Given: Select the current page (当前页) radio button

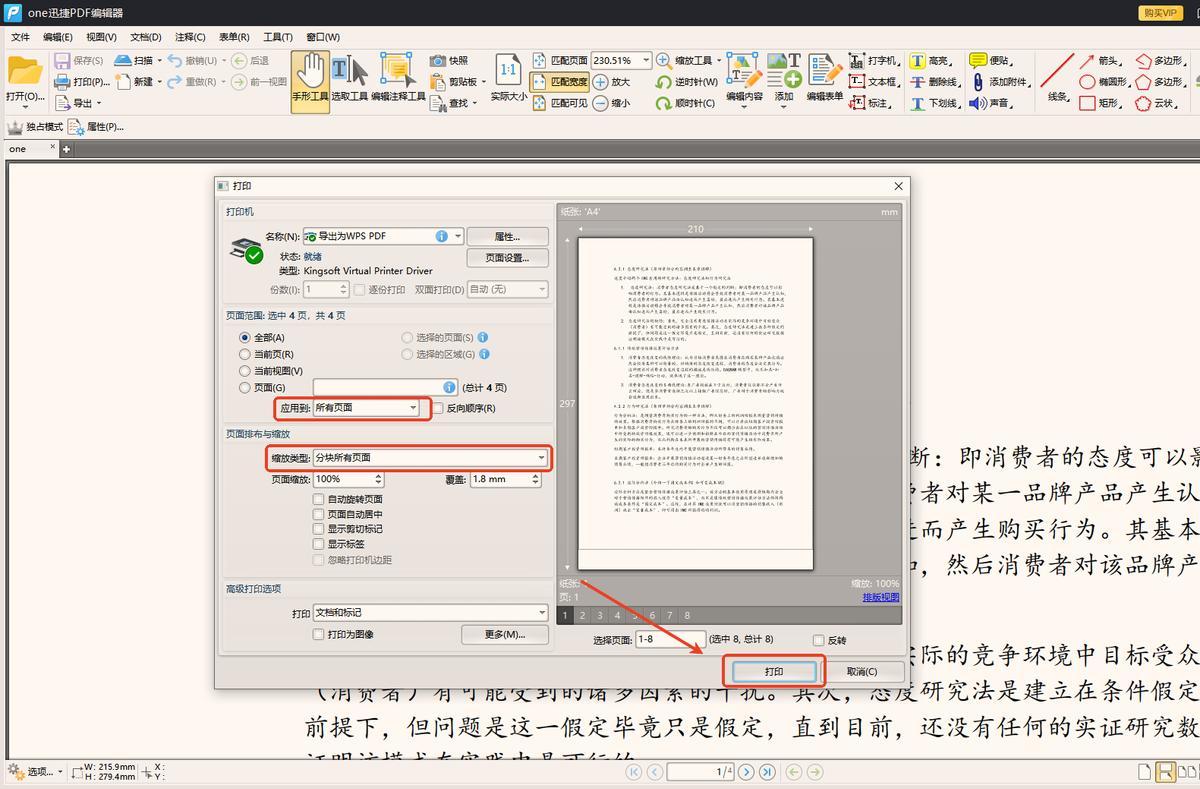Looking at the screenshot, I should tap(245, 354).
